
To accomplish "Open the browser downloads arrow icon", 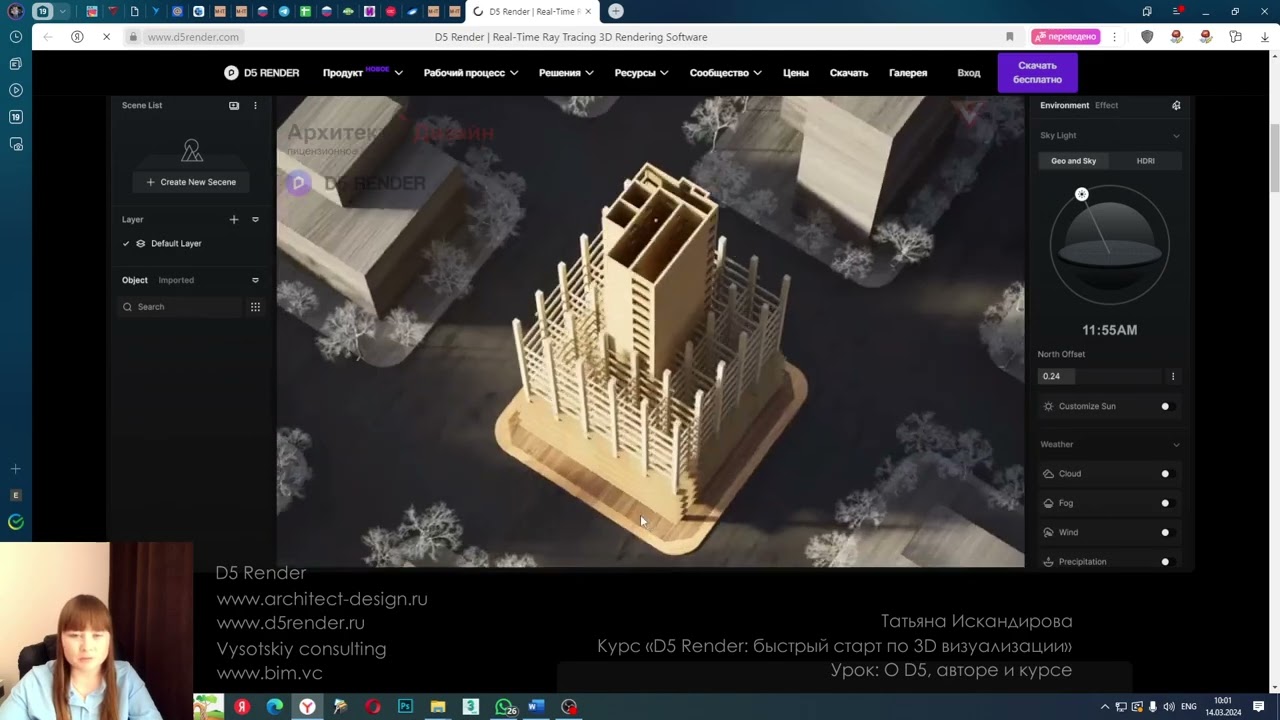I will (x=1265, y=37).
